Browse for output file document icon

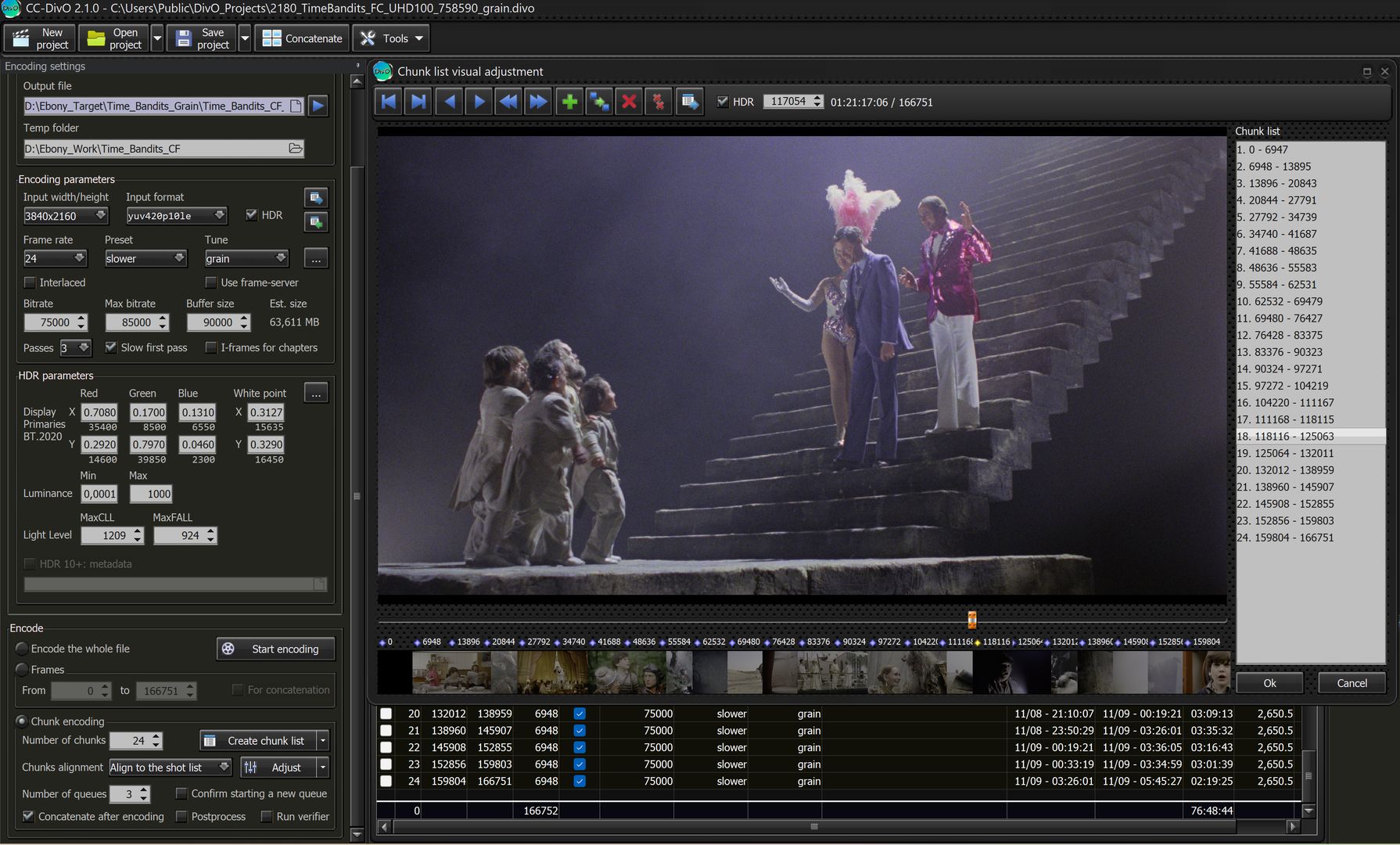296,106
